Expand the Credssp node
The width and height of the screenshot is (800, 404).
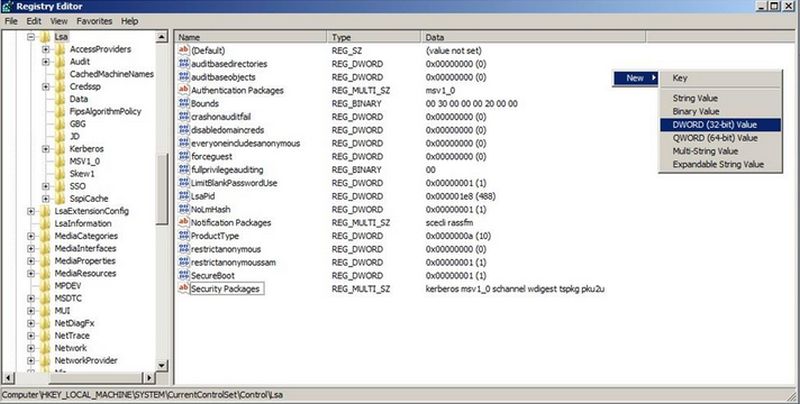tap(46, 87)
